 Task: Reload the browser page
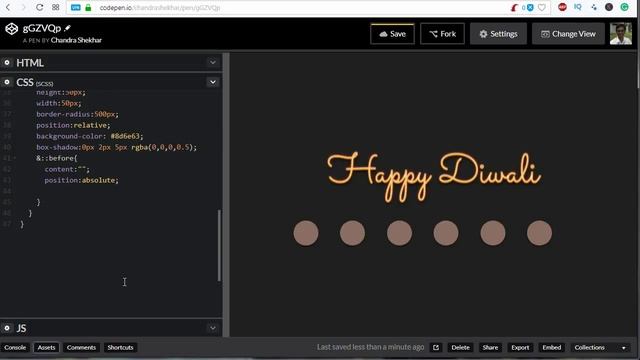39,7
